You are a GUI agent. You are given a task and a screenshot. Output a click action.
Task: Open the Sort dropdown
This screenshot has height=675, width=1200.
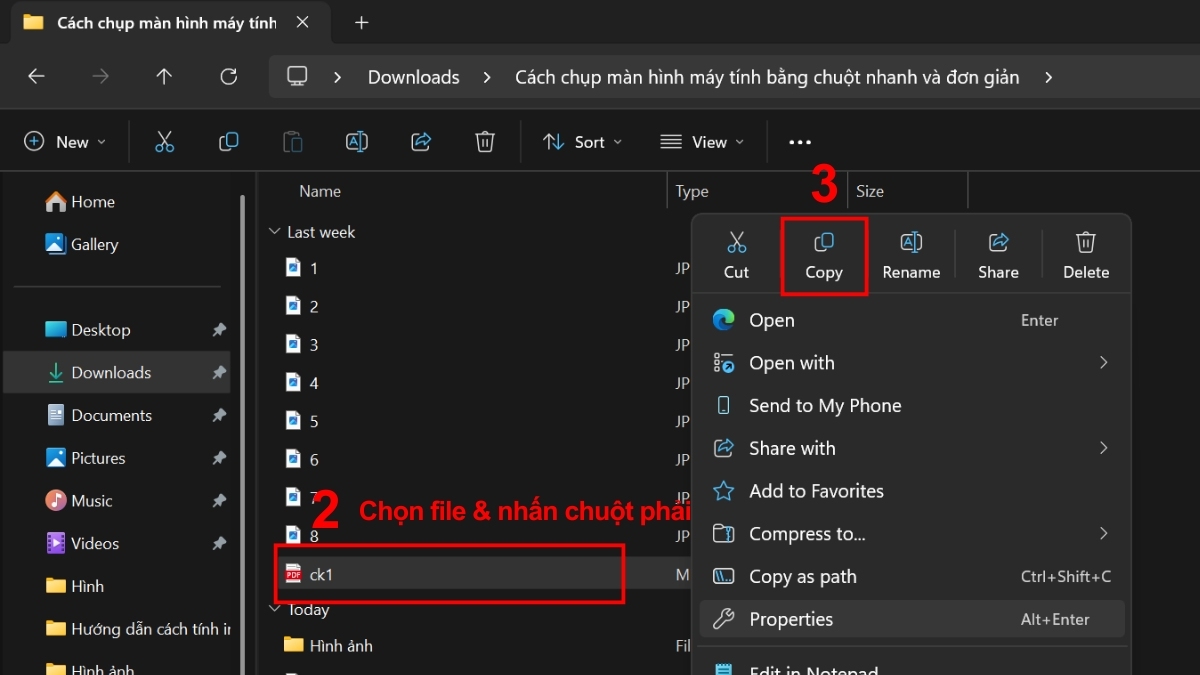click(583, 142)
